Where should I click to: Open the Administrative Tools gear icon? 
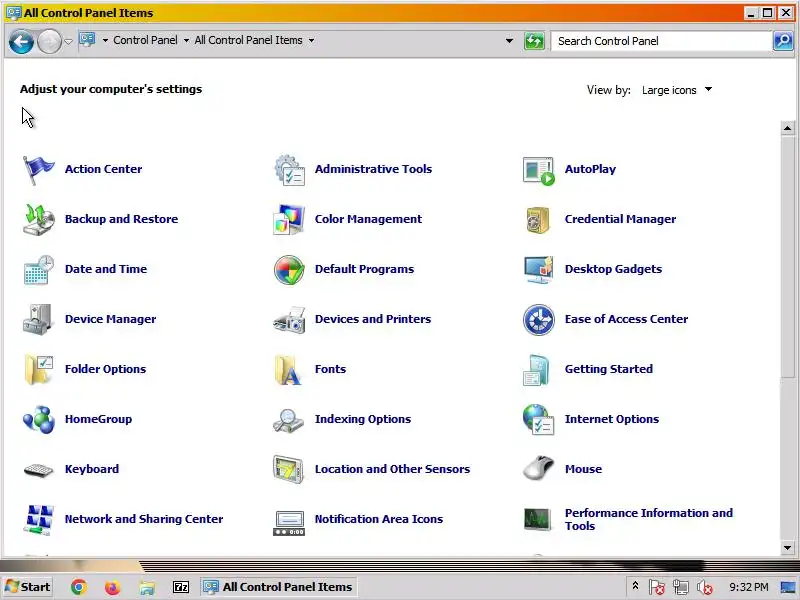(289, 169)
